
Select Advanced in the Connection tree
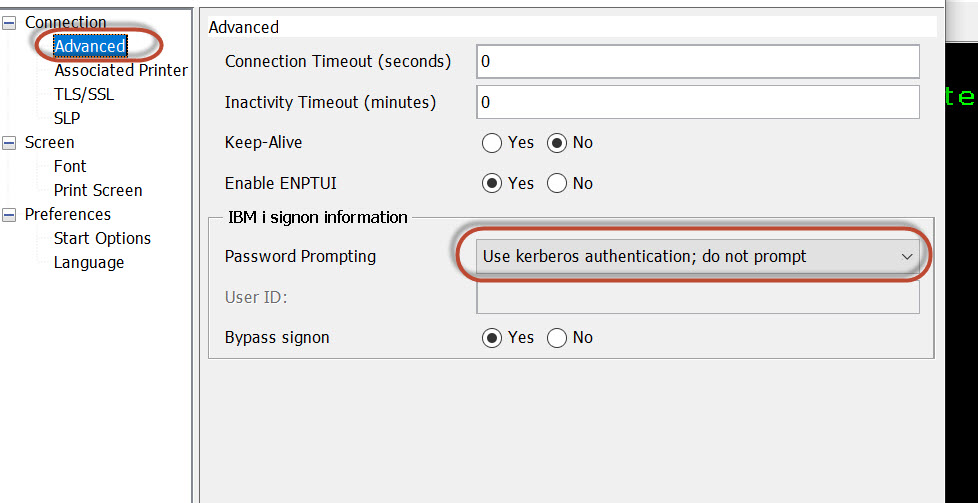click(90, 46)
